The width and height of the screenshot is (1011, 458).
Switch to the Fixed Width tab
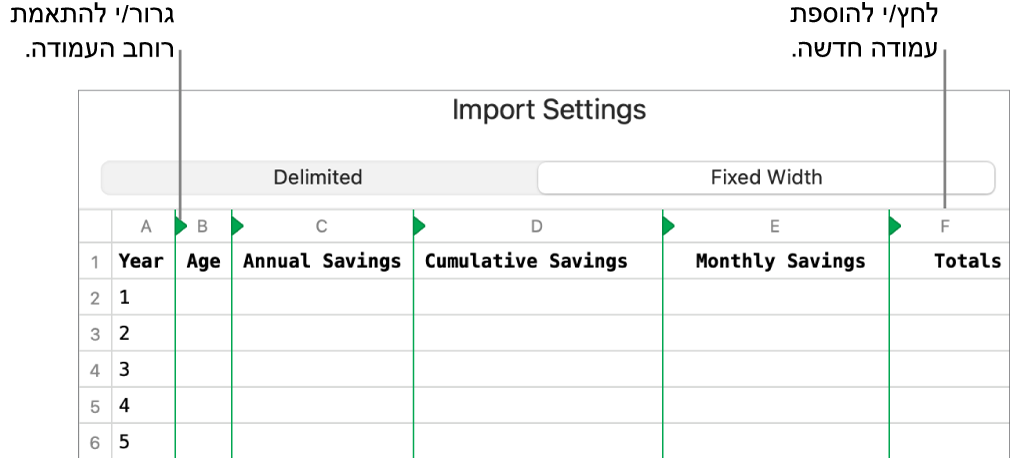766,178
